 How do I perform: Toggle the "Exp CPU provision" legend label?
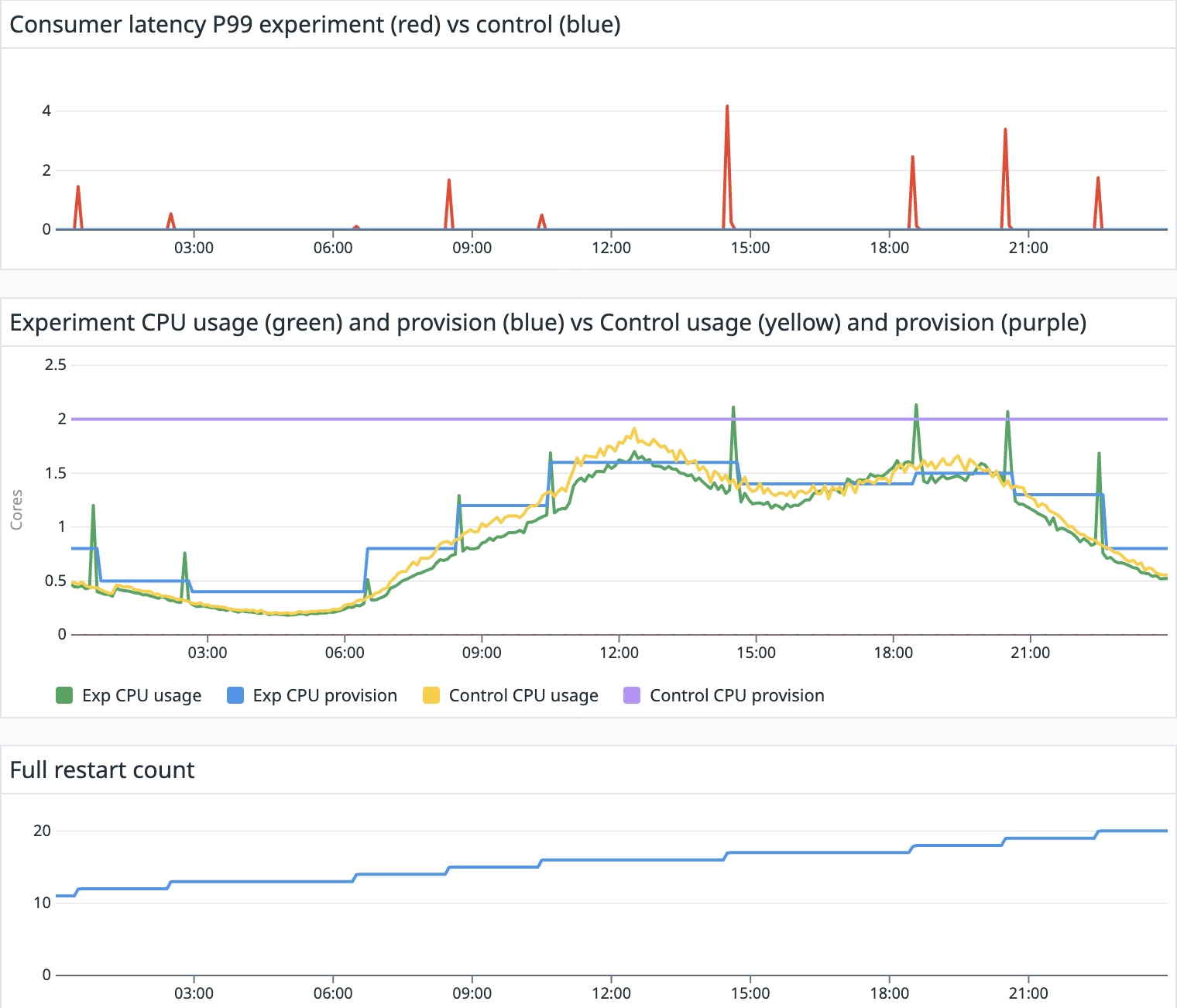coord(324,695)
